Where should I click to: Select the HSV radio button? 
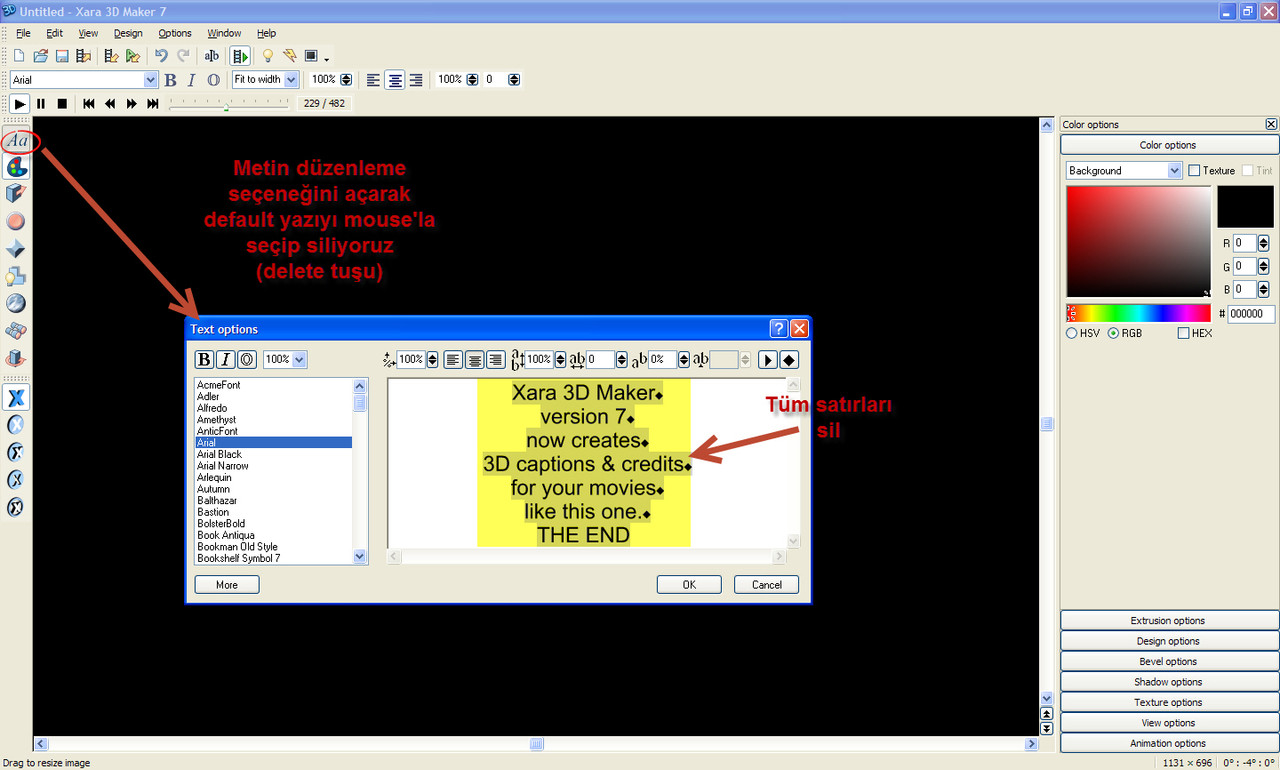1072,333
